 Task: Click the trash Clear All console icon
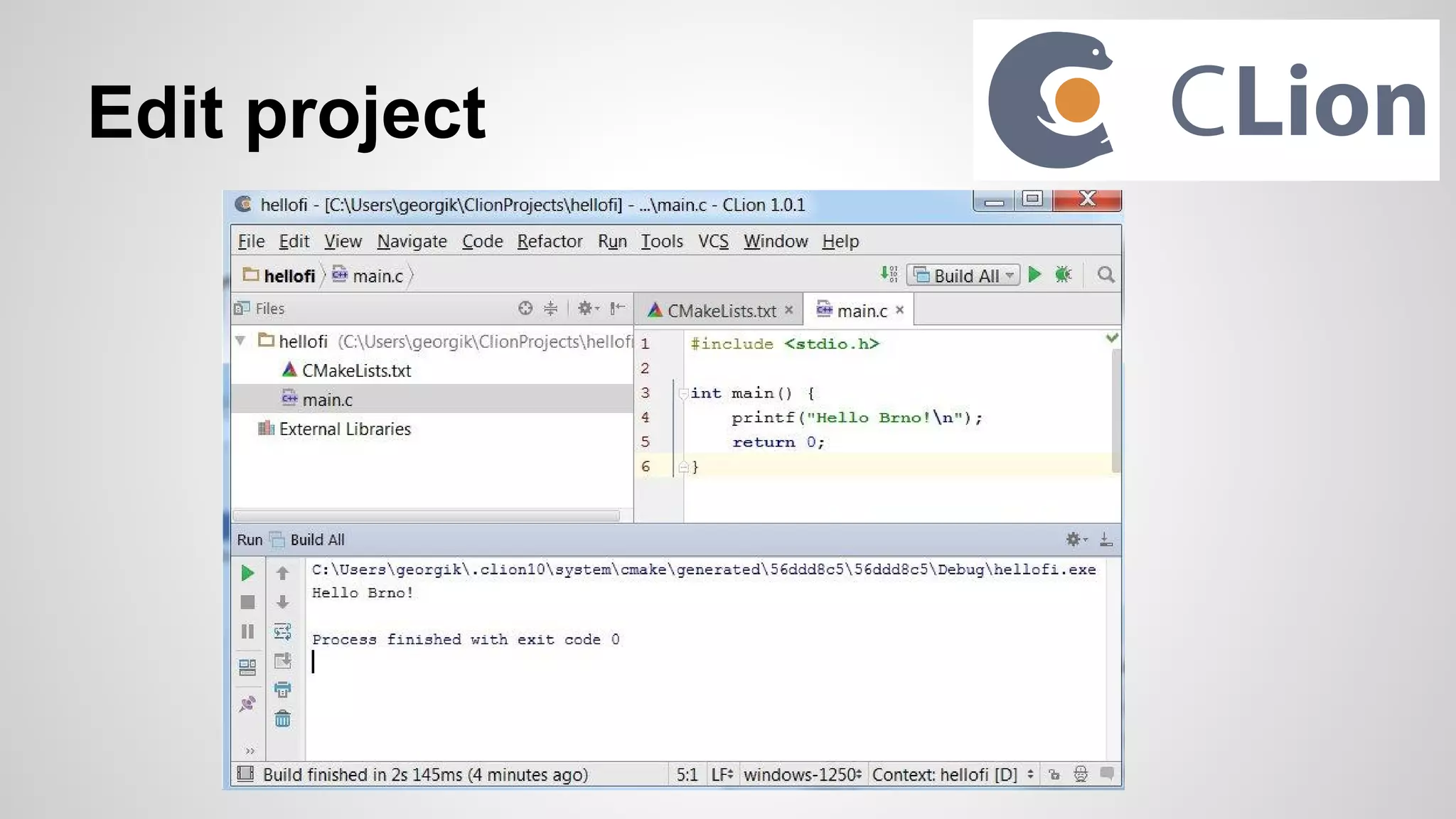click(x=282, y=719)
